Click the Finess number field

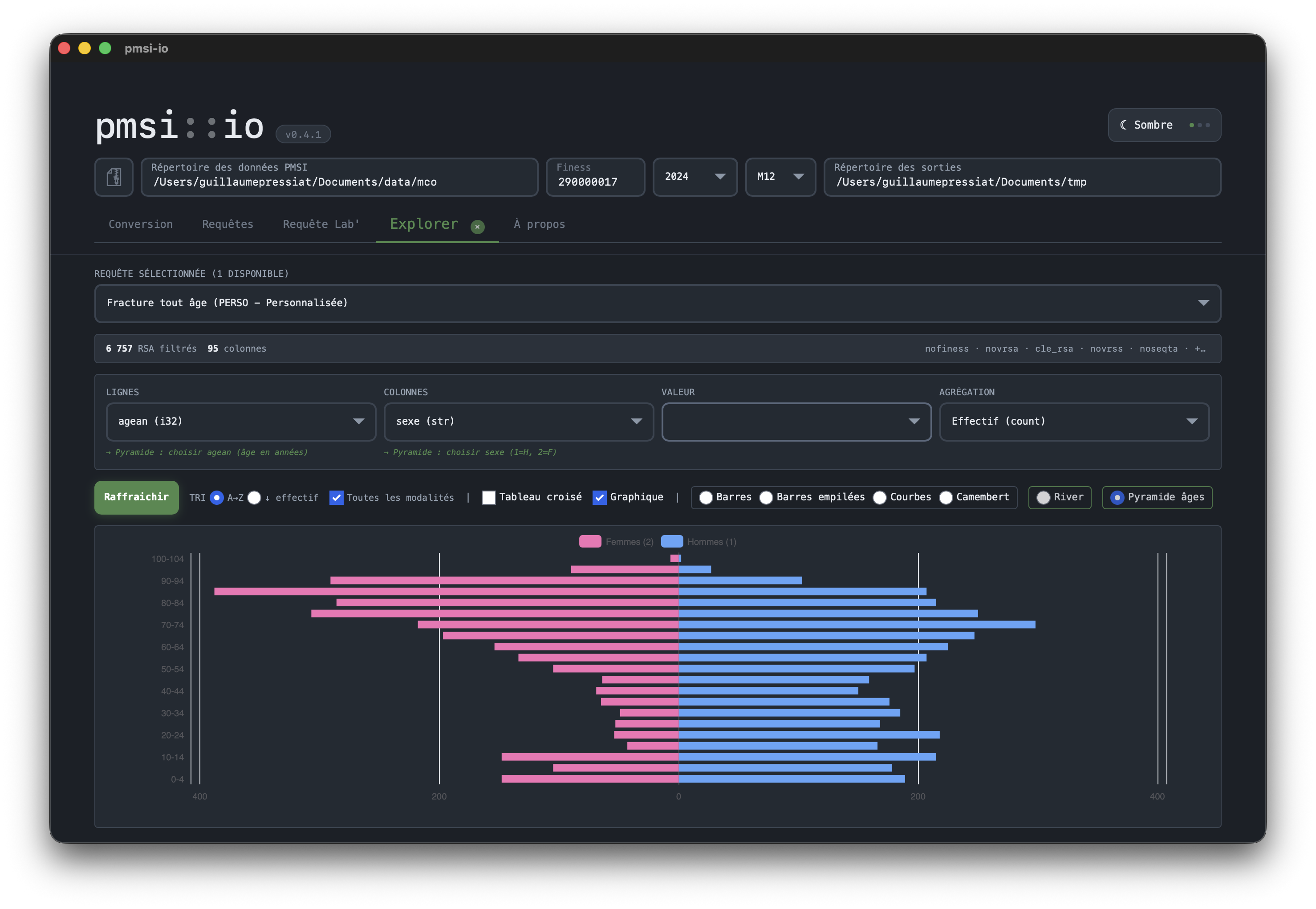point(595,177)
